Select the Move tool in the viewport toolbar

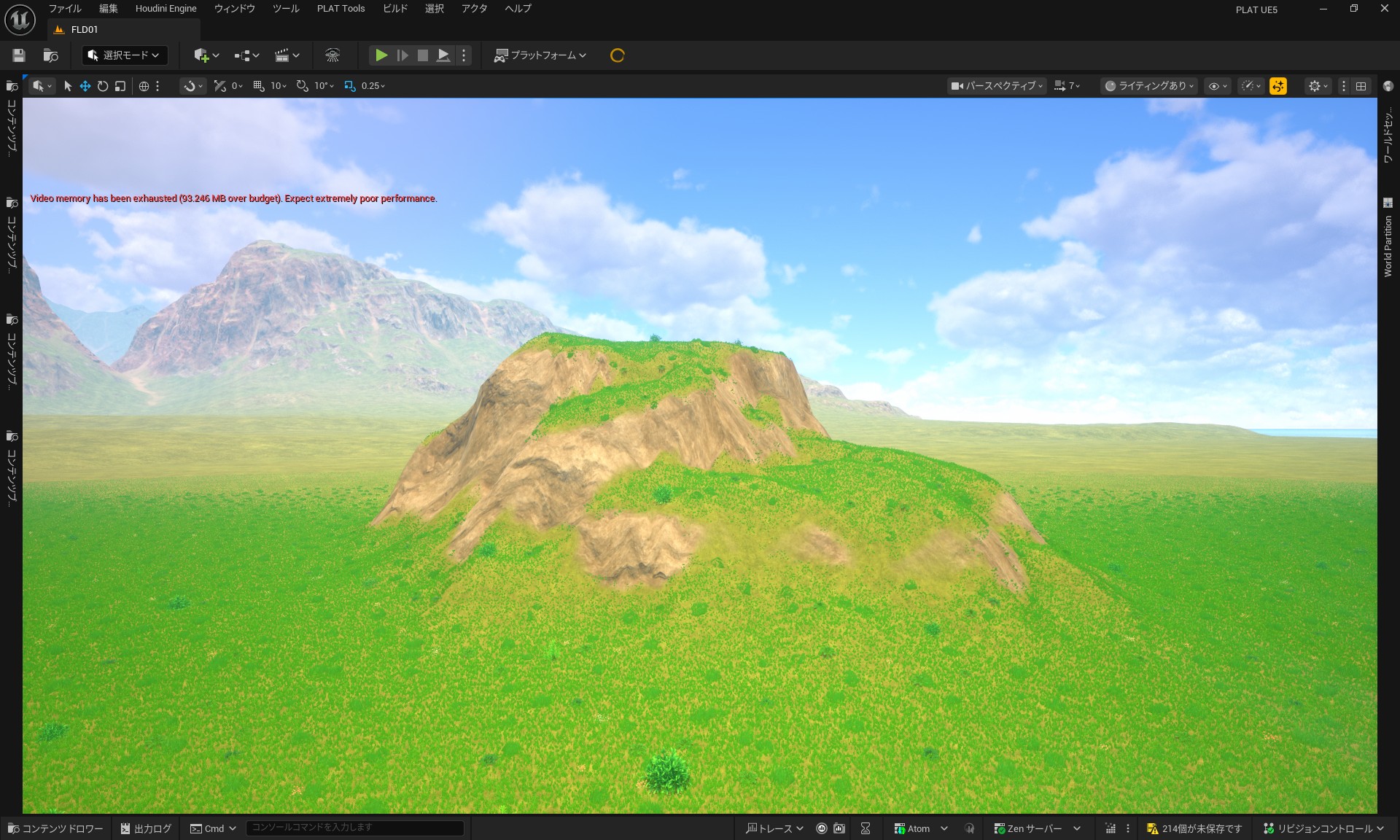tap(85, 86)
